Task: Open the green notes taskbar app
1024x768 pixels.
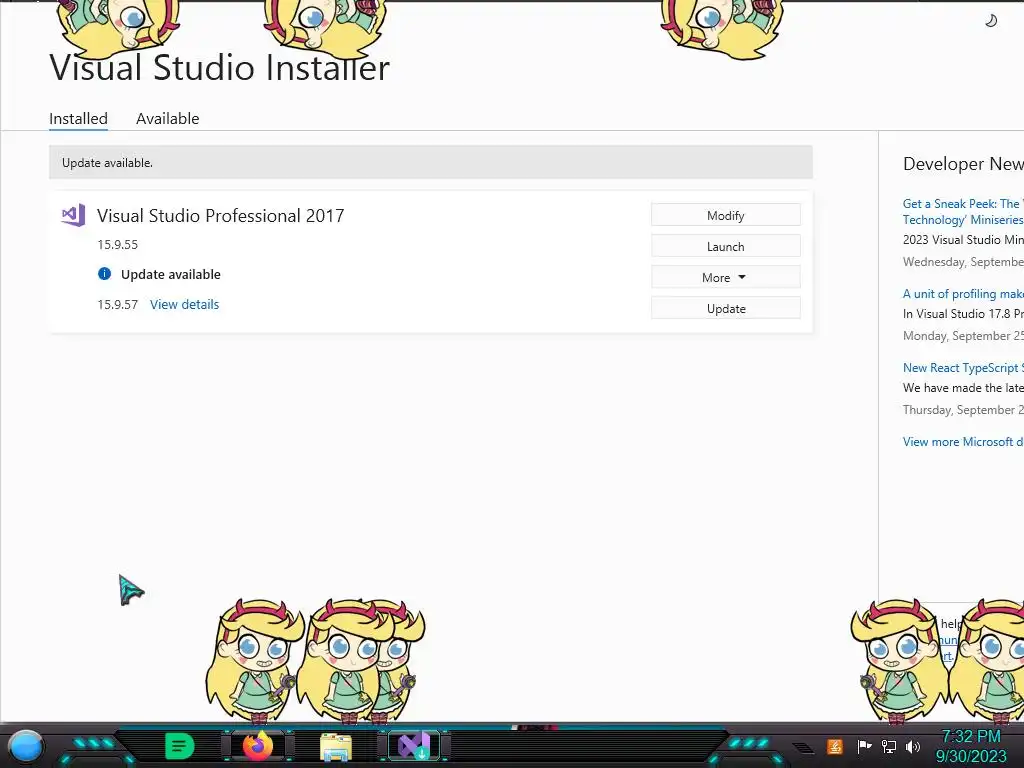Action: coord(180,746)
